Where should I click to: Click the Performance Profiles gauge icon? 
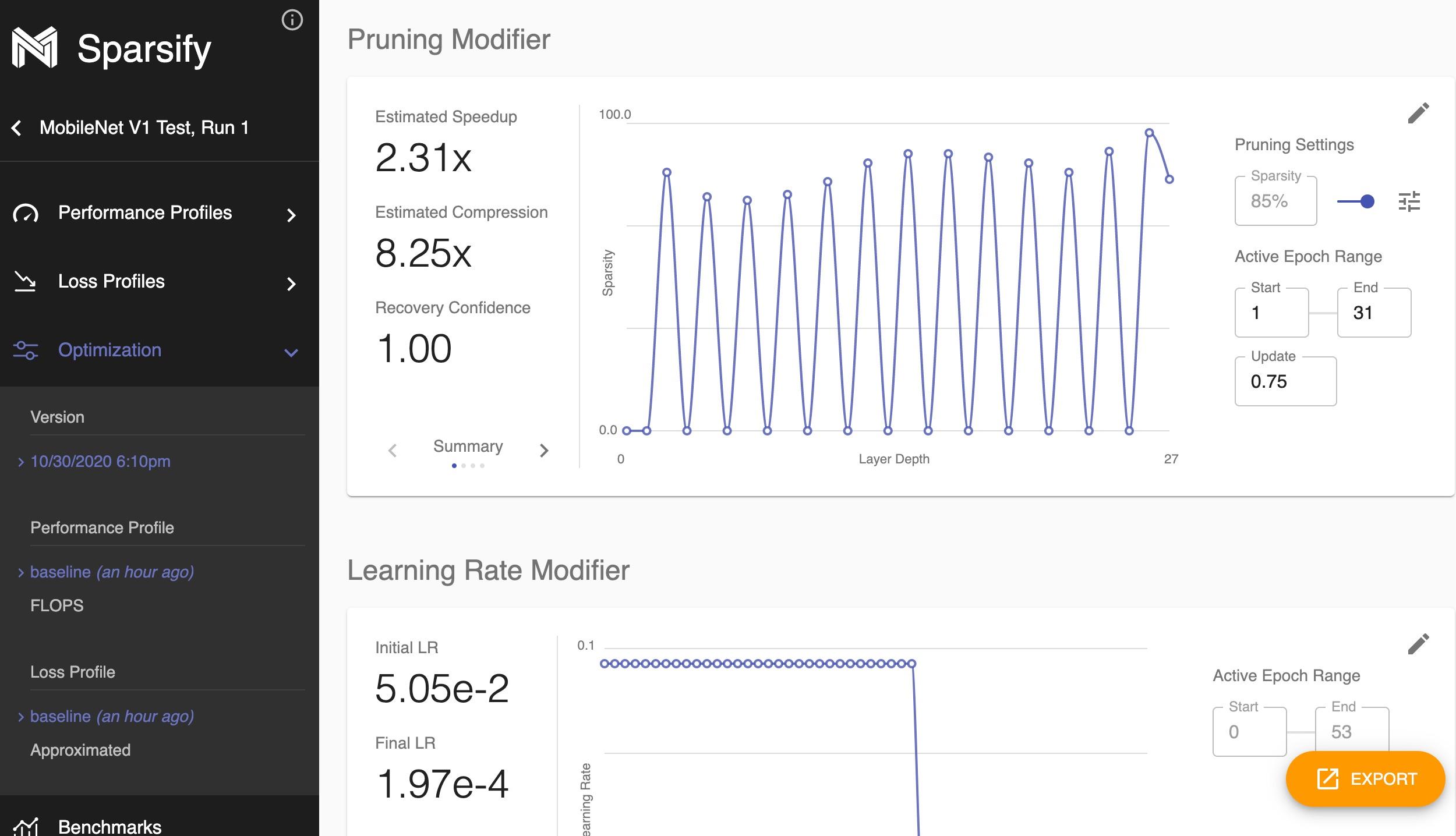tap(26, 214)
